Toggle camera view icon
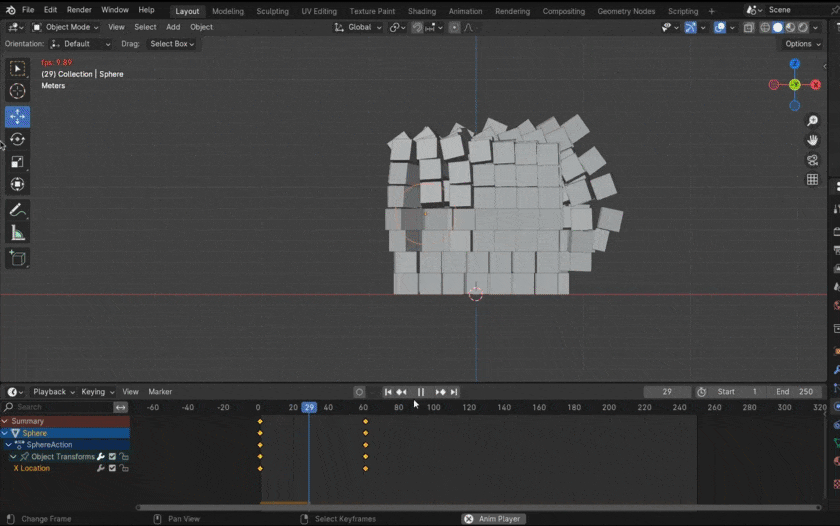 [x=813, y=160]
